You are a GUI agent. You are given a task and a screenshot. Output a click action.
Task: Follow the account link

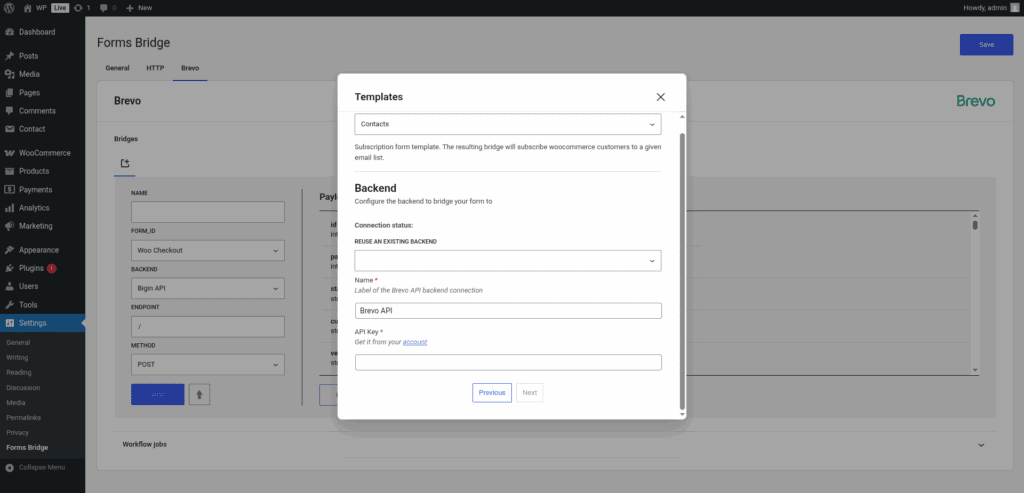click(x=415, y=342)
